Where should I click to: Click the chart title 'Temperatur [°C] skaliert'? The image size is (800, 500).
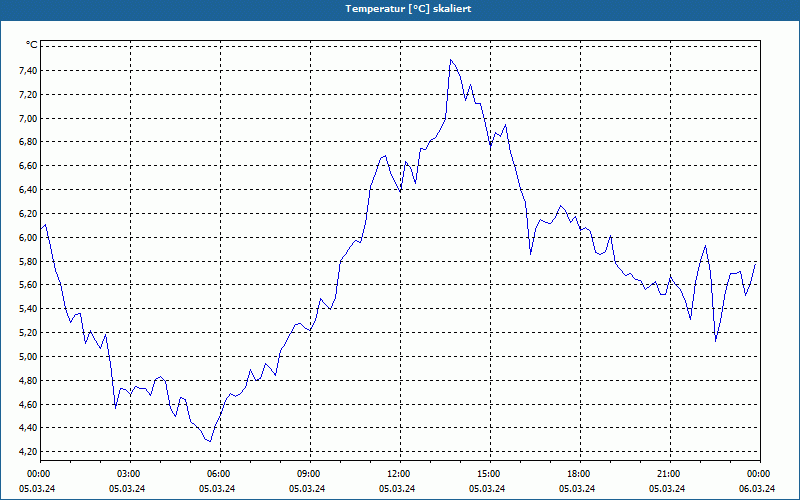pos(408,9)
